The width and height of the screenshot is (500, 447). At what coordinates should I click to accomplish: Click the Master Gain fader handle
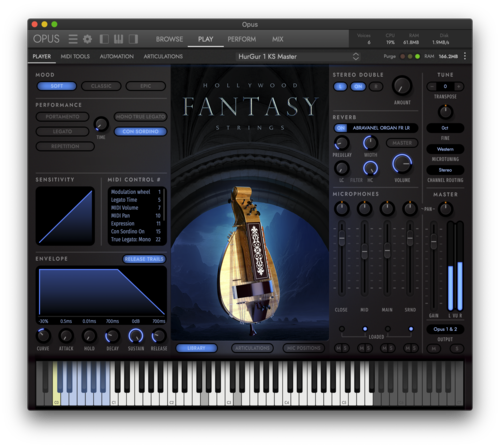(x=433, y=242)
